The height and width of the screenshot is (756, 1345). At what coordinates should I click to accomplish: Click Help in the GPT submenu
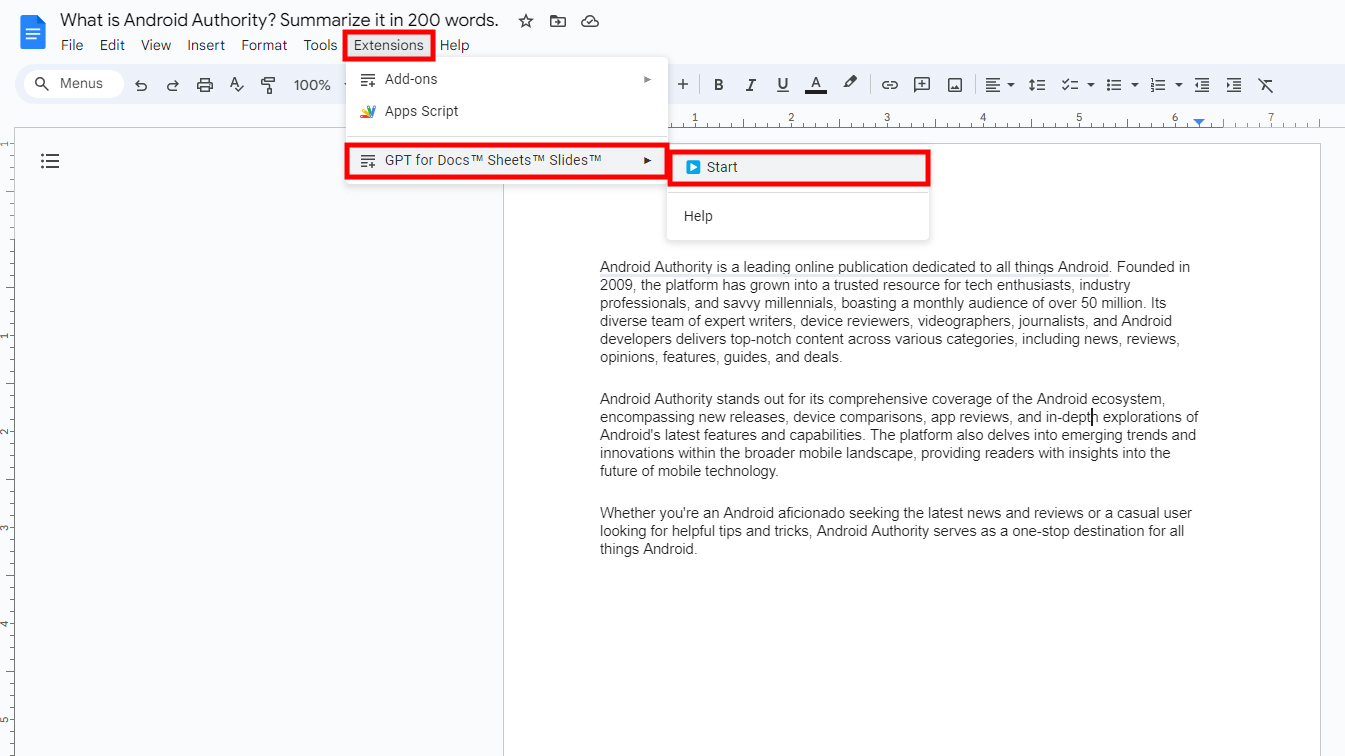(x=798, y=216)
